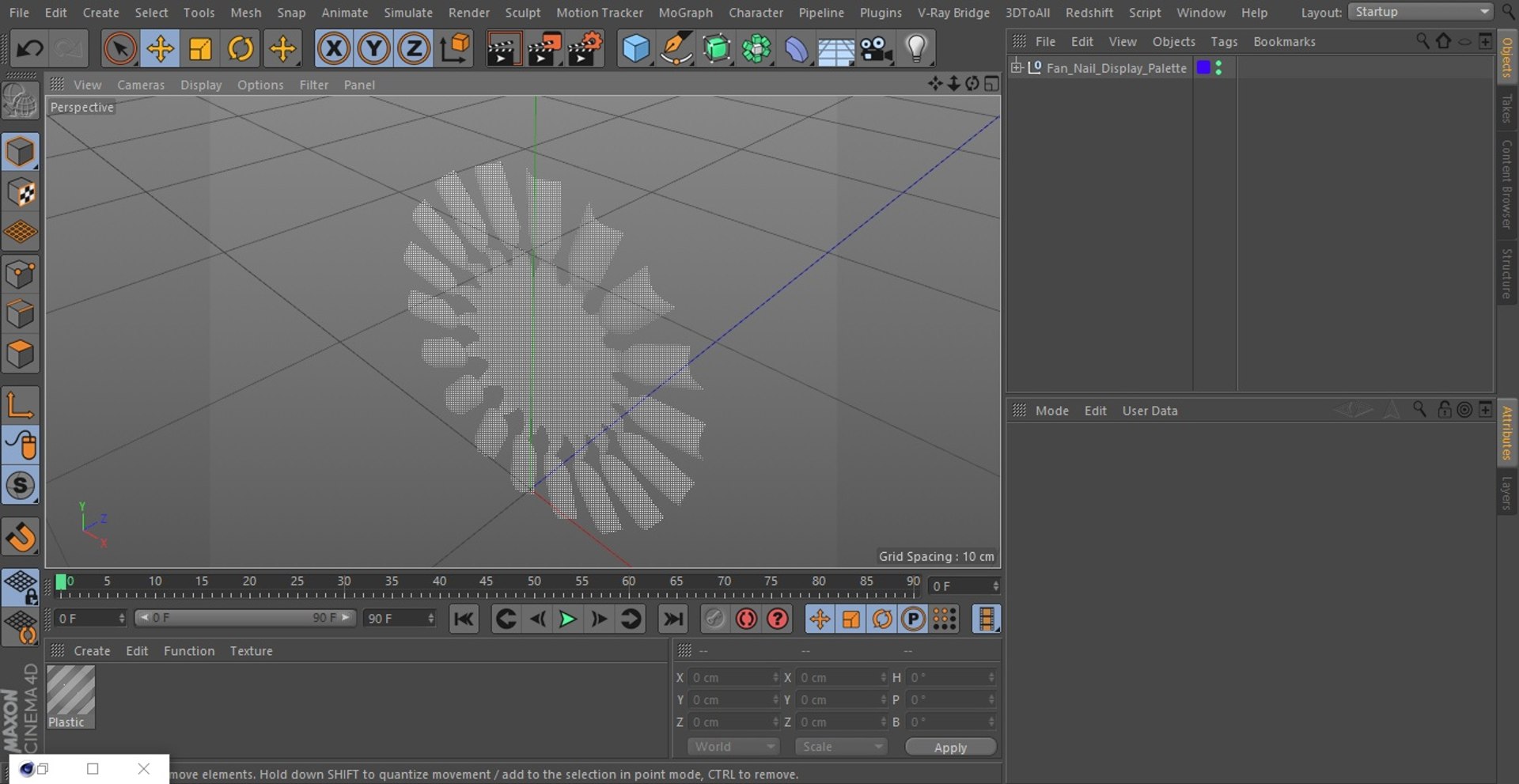Go to end of animation

pos(672,619)
